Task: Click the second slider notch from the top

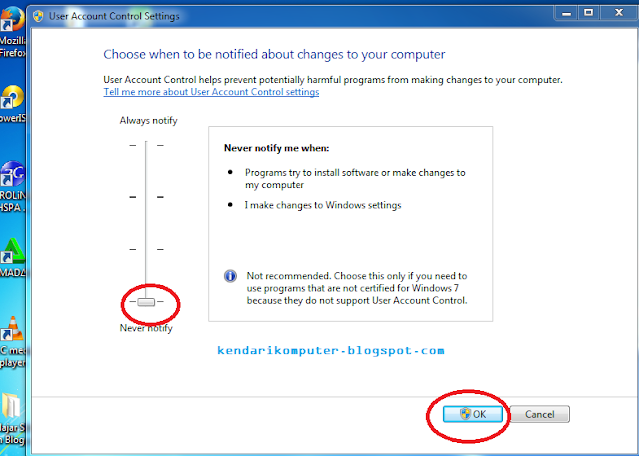Action: pyautogui.click(x=146, y=197)
